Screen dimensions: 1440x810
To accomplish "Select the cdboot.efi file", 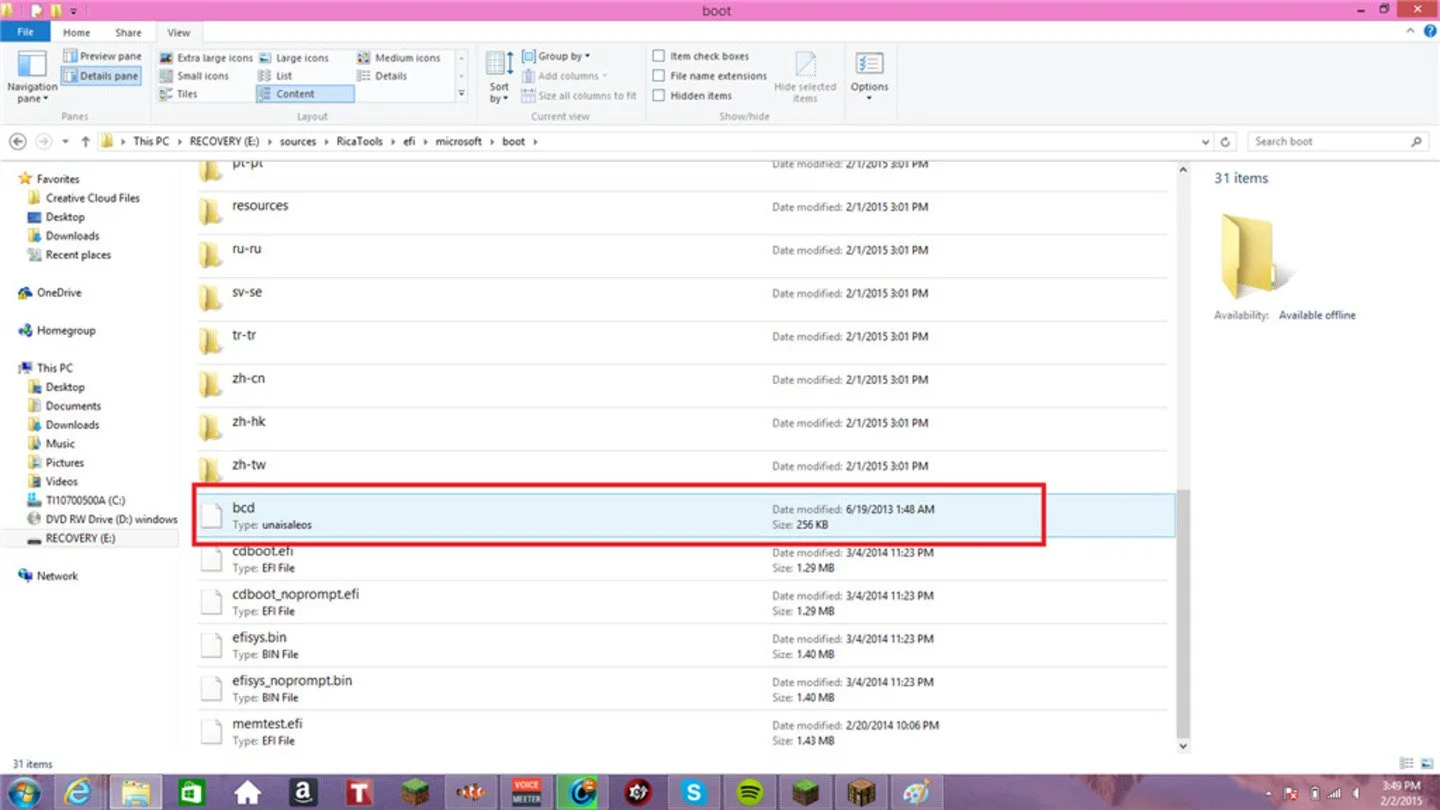I will click(682, 559).
